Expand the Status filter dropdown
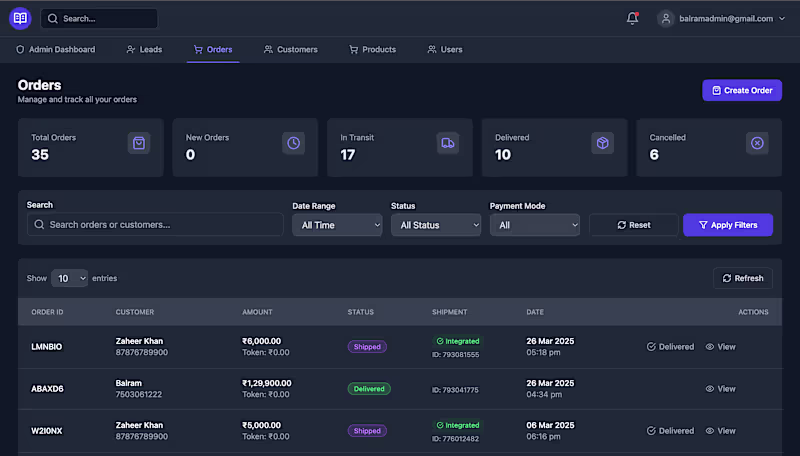800x456 pixels. [435, 225]
